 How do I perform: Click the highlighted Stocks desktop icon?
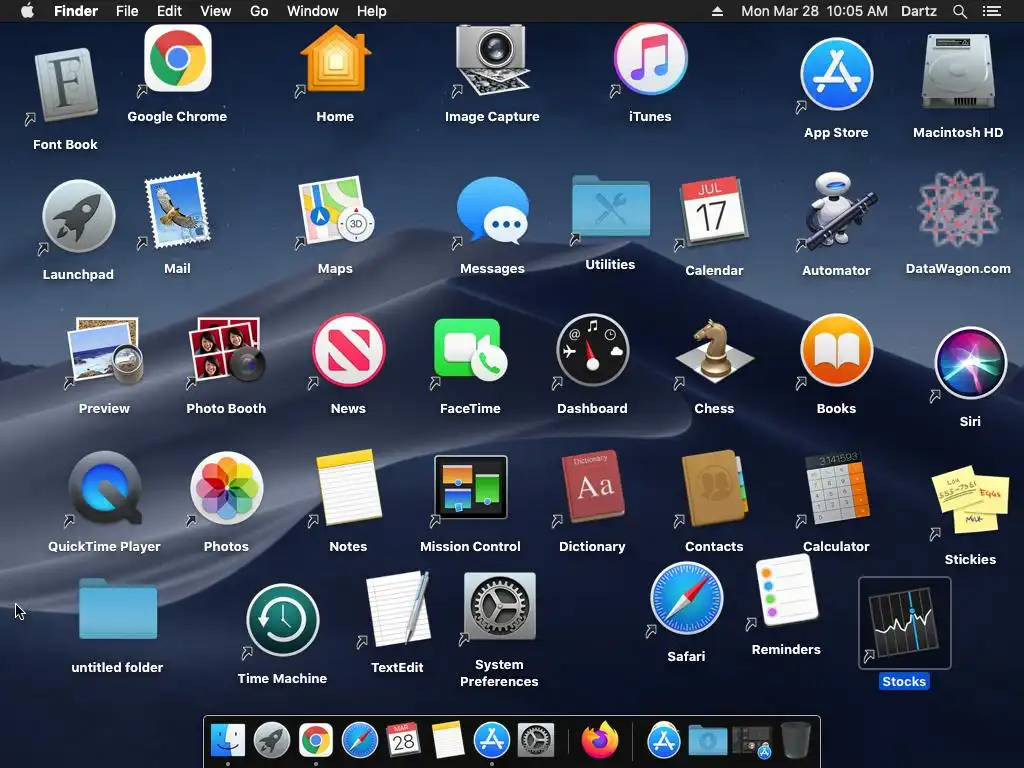904,624
